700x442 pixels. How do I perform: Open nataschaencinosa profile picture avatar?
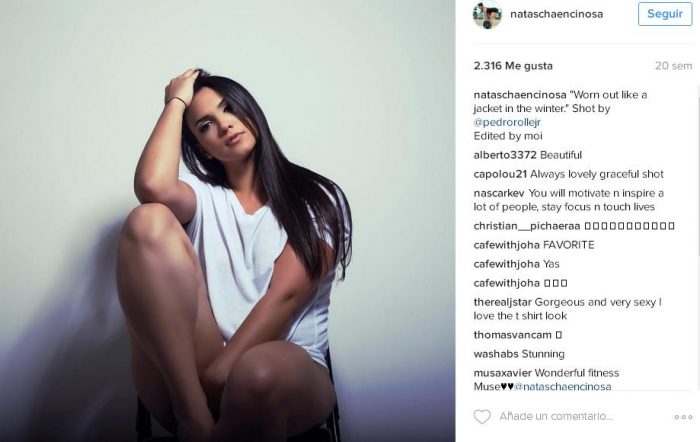[x=488, y=14]
